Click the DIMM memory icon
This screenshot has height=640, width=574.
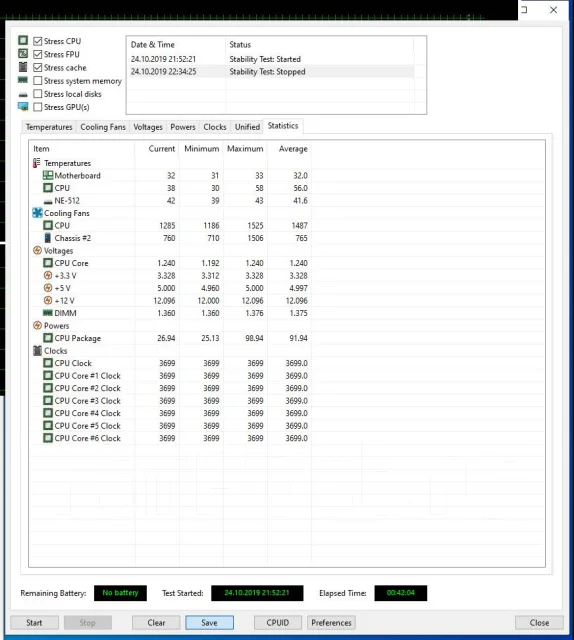click(x=48, y=313)
